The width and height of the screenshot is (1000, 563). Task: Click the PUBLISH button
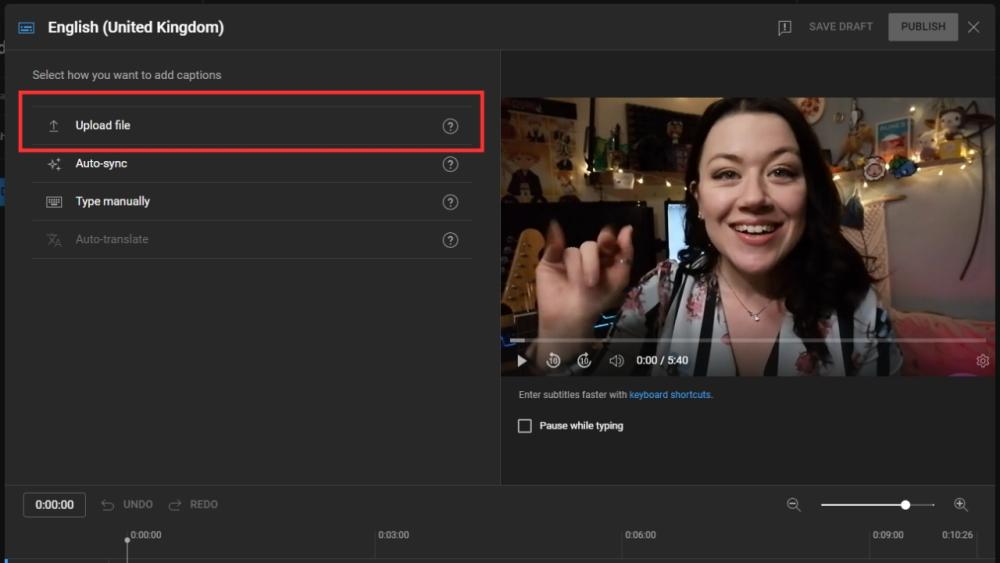(x=922, y=27)
